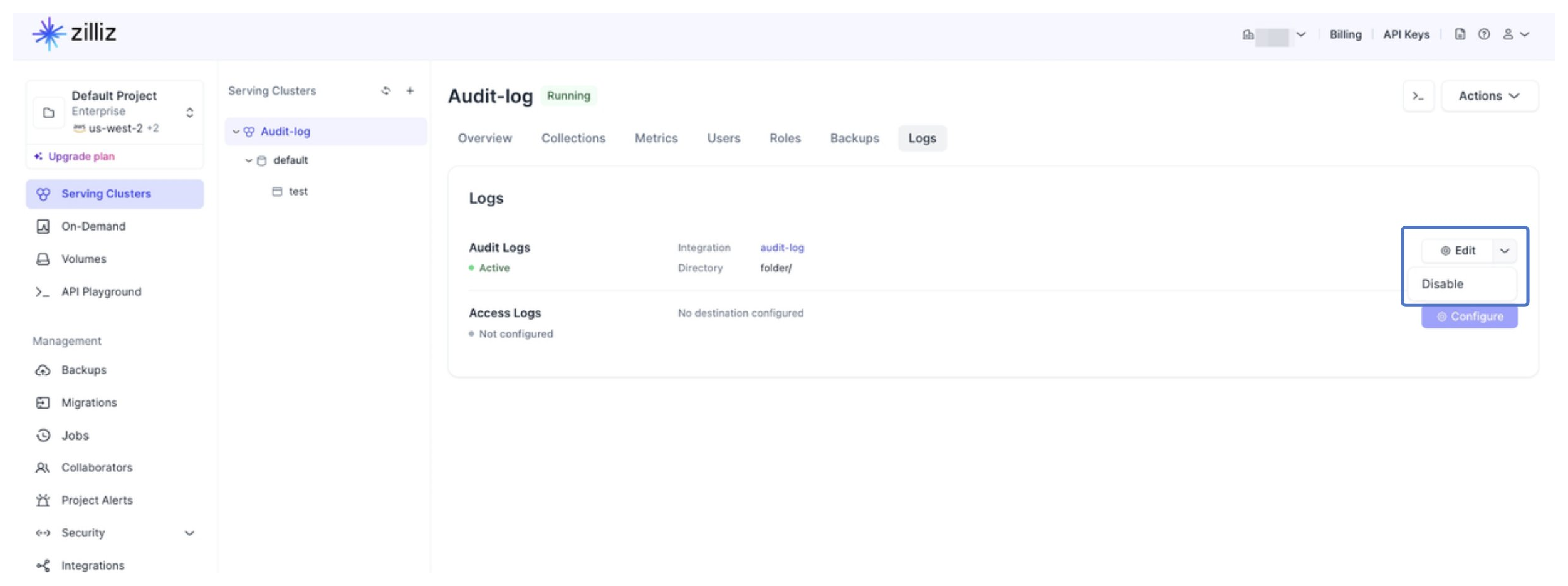The height and width of the screenshot is (586, 1568).
Task: Select the Logs tab
Action: coord(922,138)
